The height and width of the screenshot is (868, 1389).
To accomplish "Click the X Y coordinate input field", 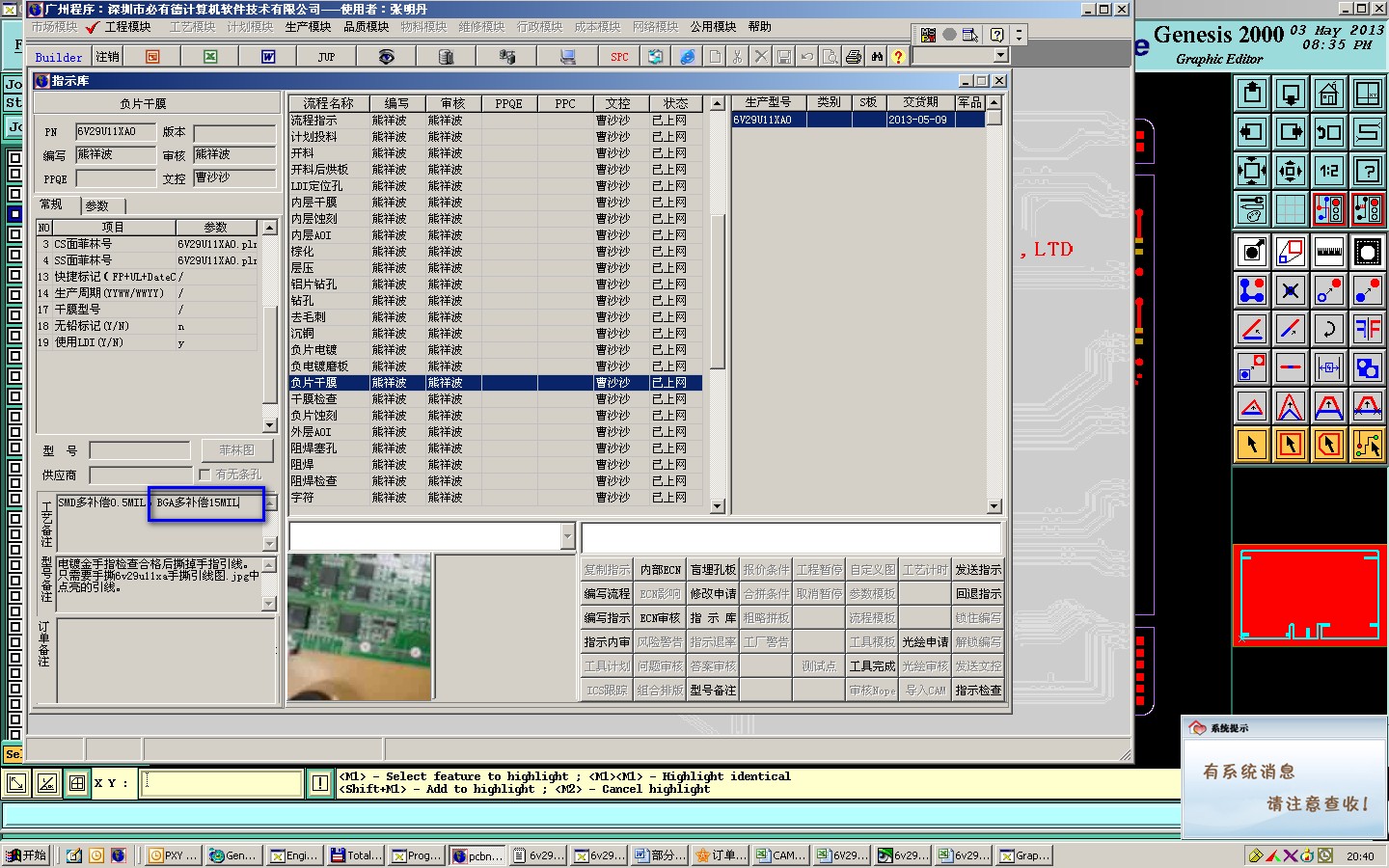I will click(x=222, y=782).
